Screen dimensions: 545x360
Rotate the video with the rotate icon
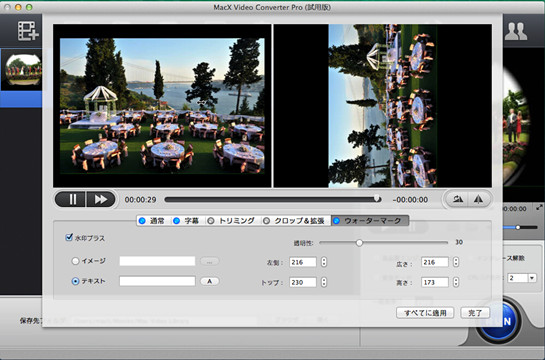point(457,199)
